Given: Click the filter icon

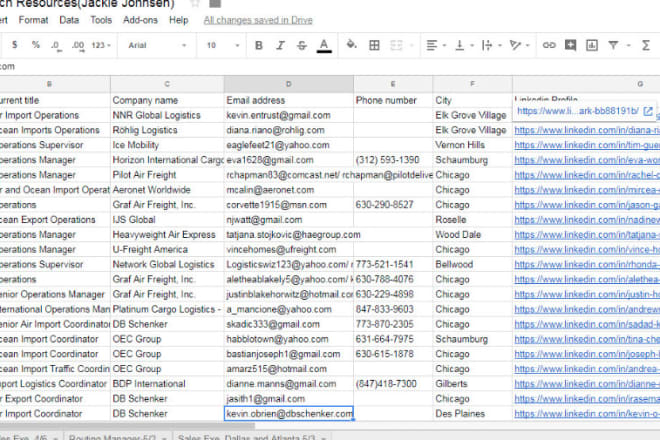Looking at the screenshot, I should click(613, 45).
